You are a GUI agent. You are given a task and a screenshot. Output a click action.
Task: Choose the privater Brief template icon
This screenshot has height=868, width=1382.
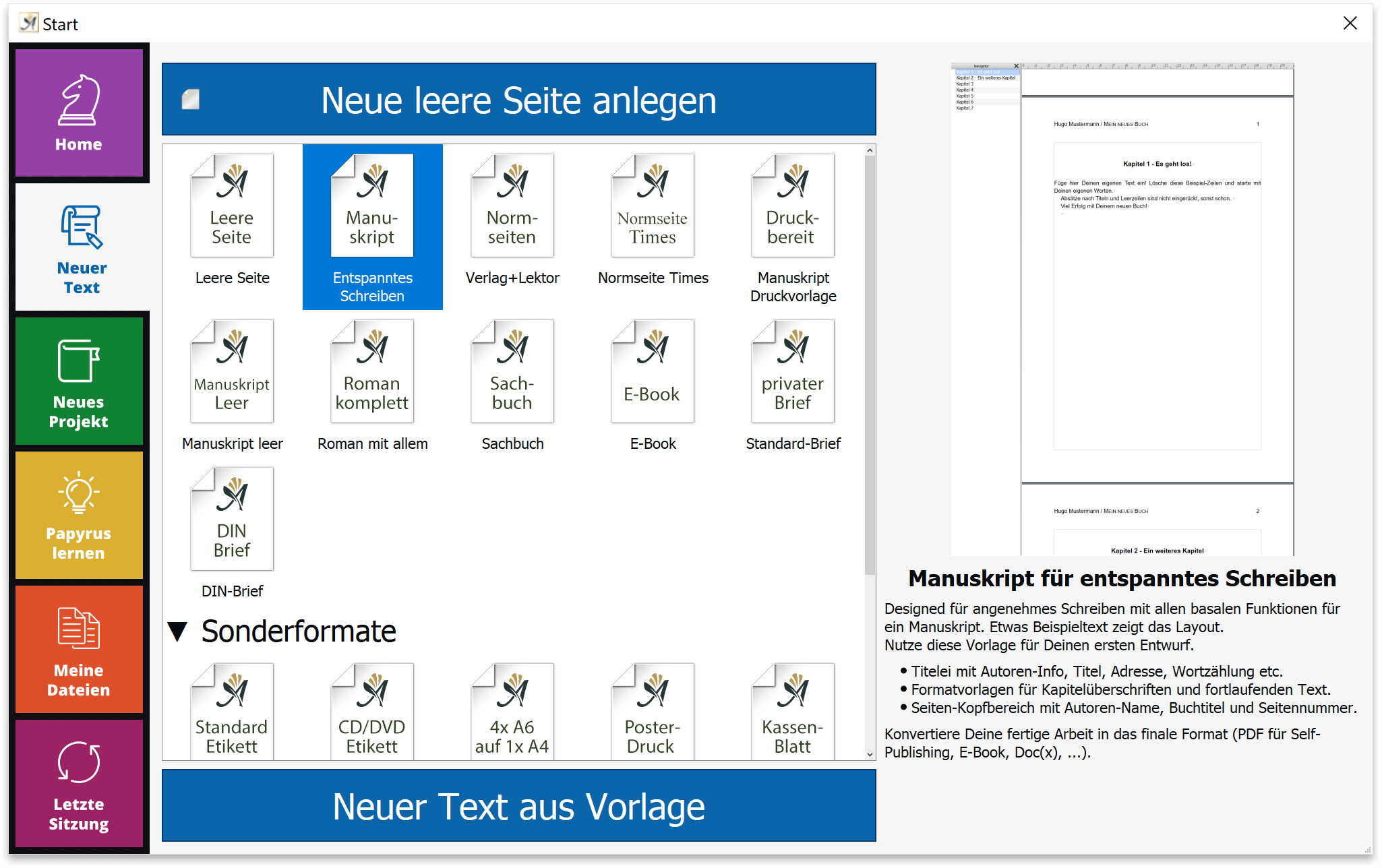click(793, 371)
